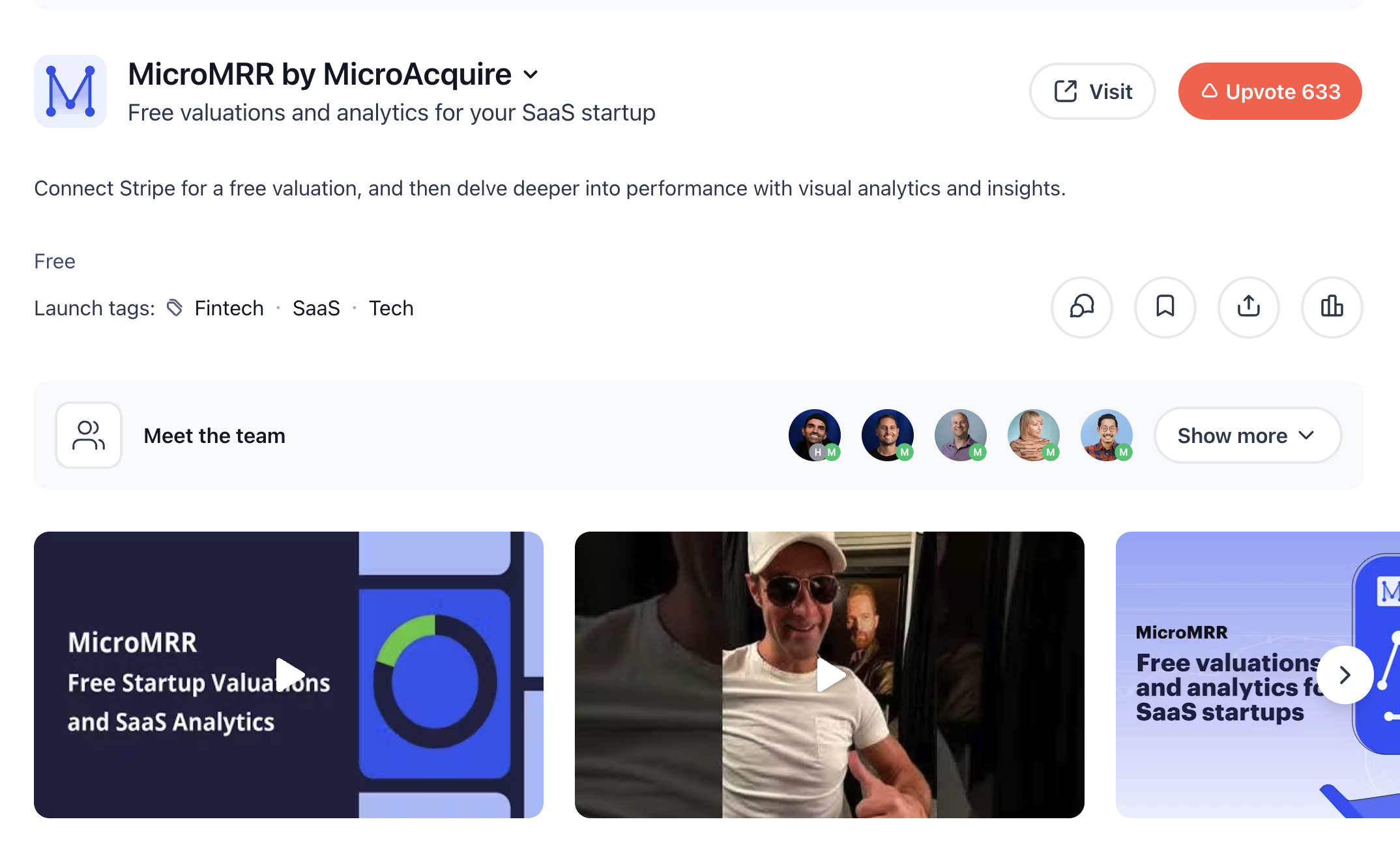Expand the chevron beside MicroMRR by MicroAcquire
The width and height of the screenshot is (1400, 843).
[531, 75]
